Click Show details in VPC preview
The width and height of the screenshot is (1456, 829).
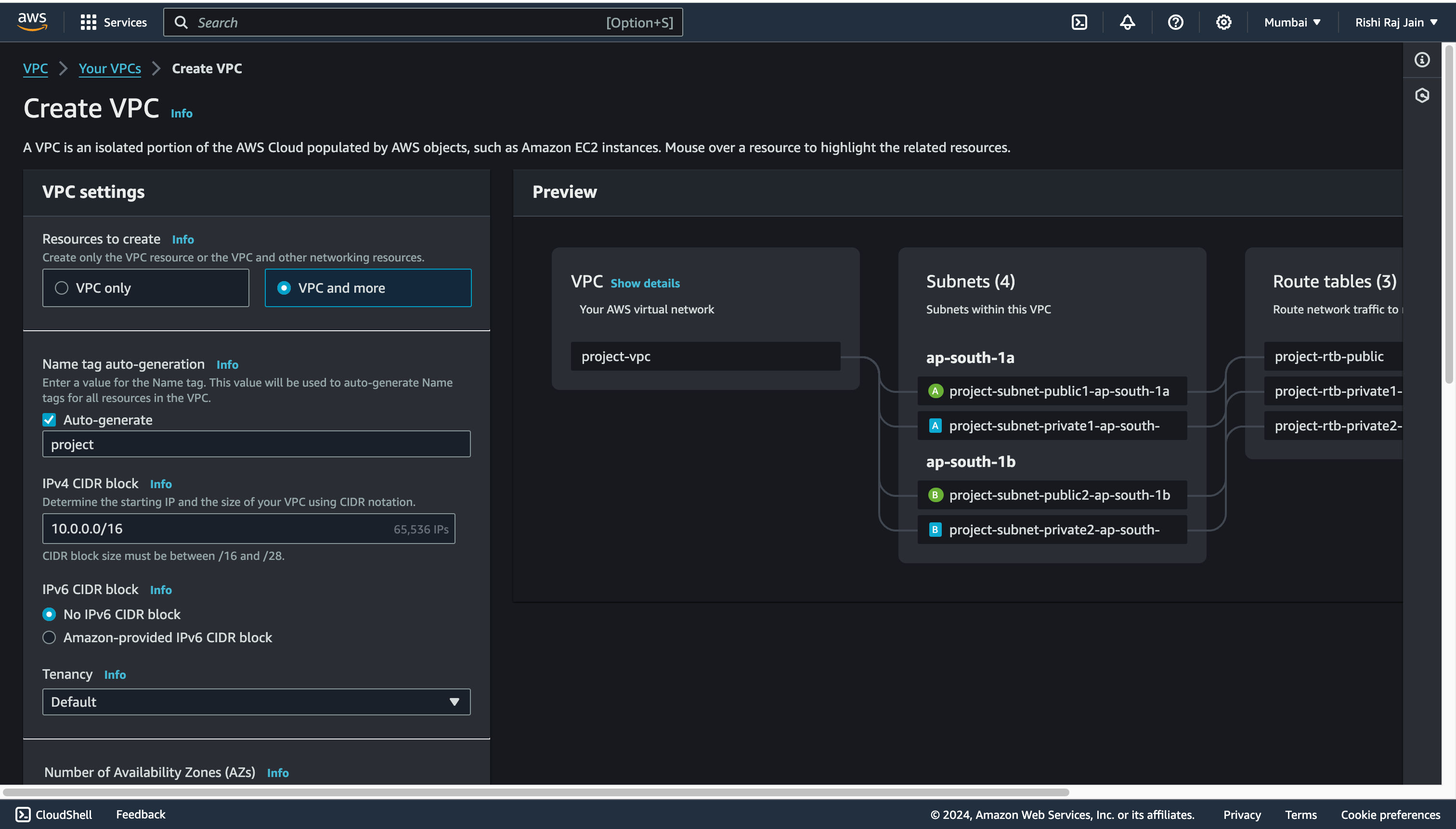click(645, 284)
